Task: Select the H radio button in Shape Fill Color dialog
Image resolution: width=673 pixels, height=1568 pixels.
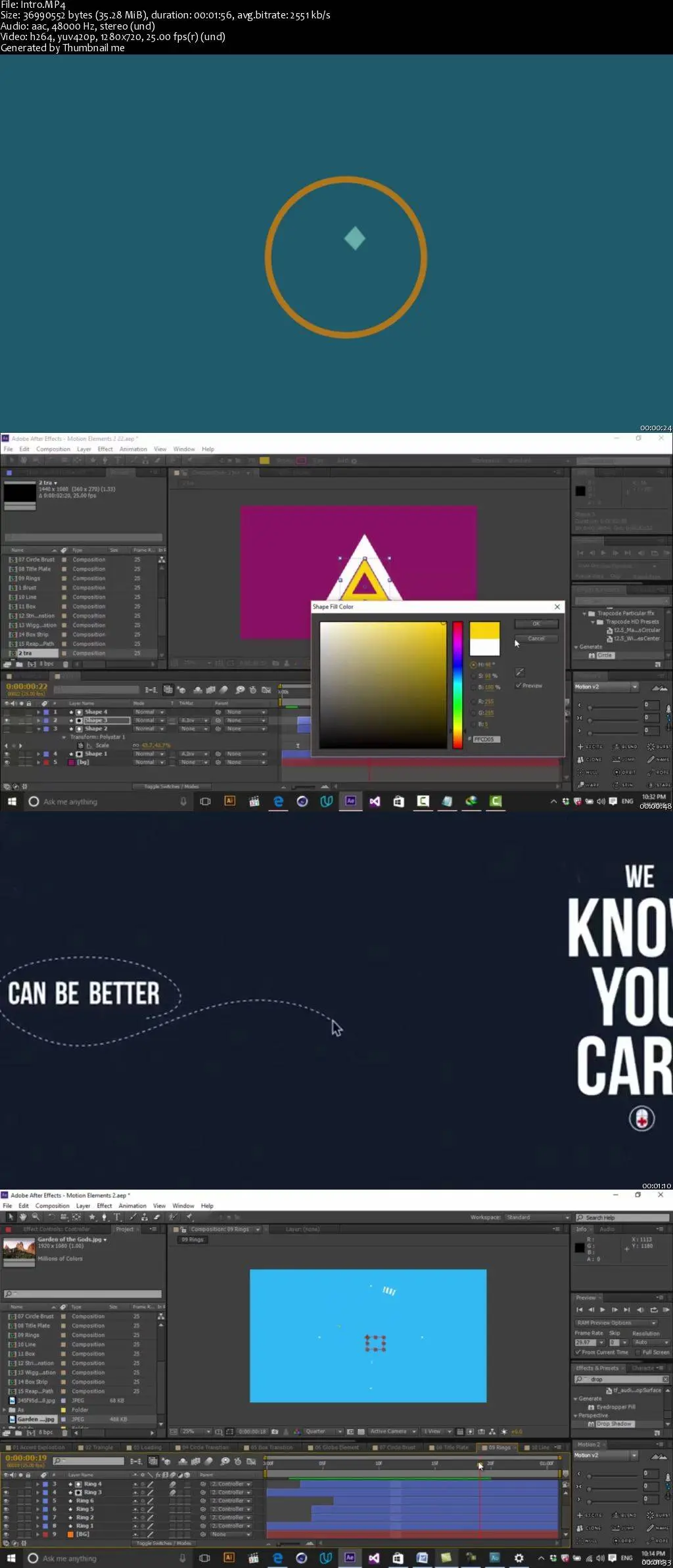Action: [473, 665]
